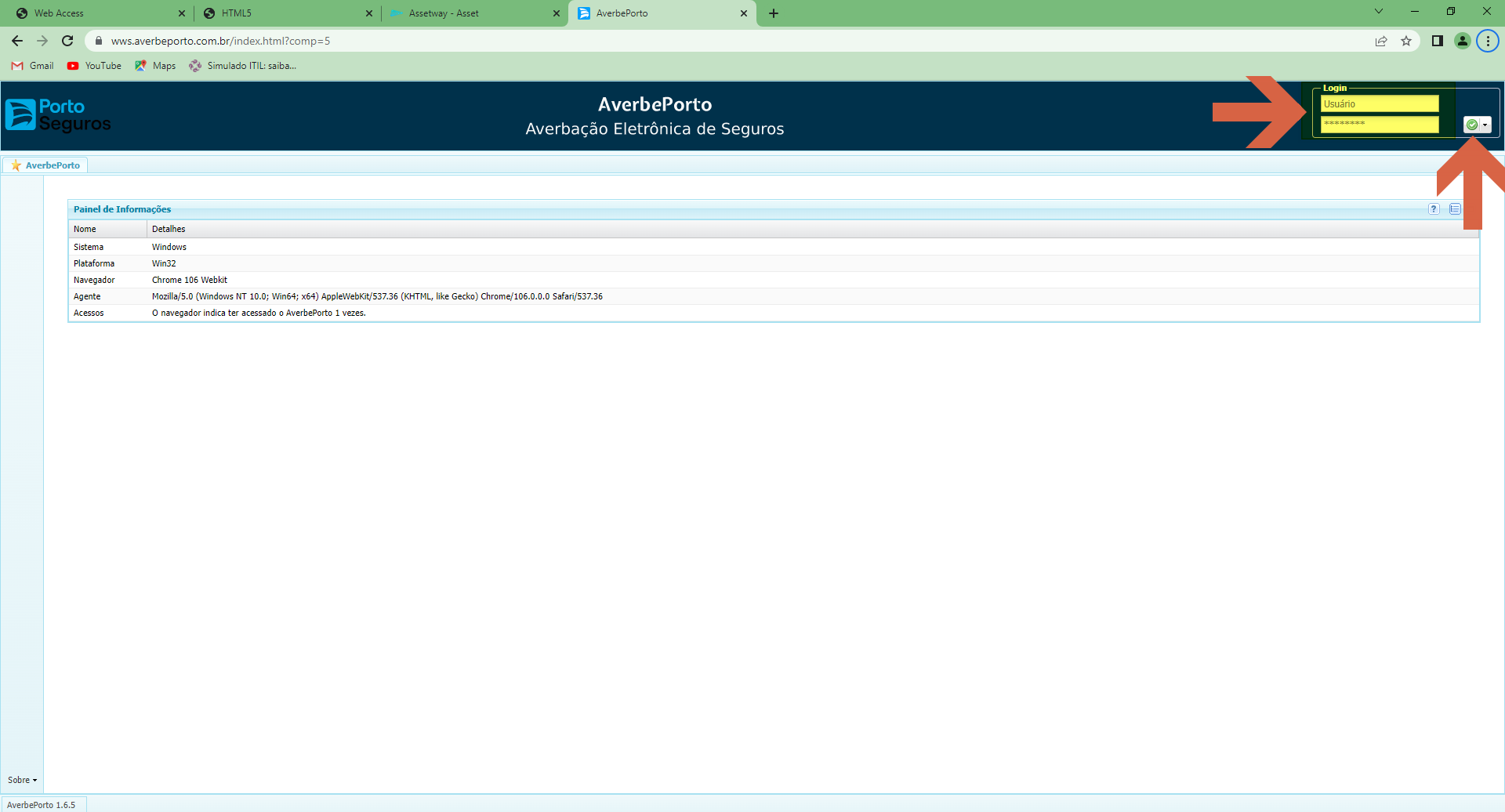Screen dimensions: 1505x812
Task: Select the Navegador row
Action: (774, 280)
